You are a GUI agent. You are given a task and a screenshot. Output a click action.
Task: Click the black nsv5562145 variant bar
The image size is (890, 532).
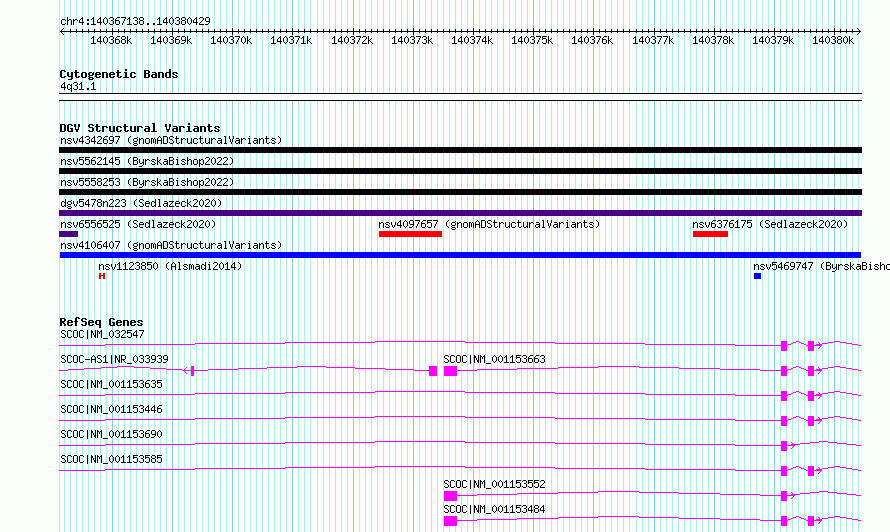tap(460, 171)
